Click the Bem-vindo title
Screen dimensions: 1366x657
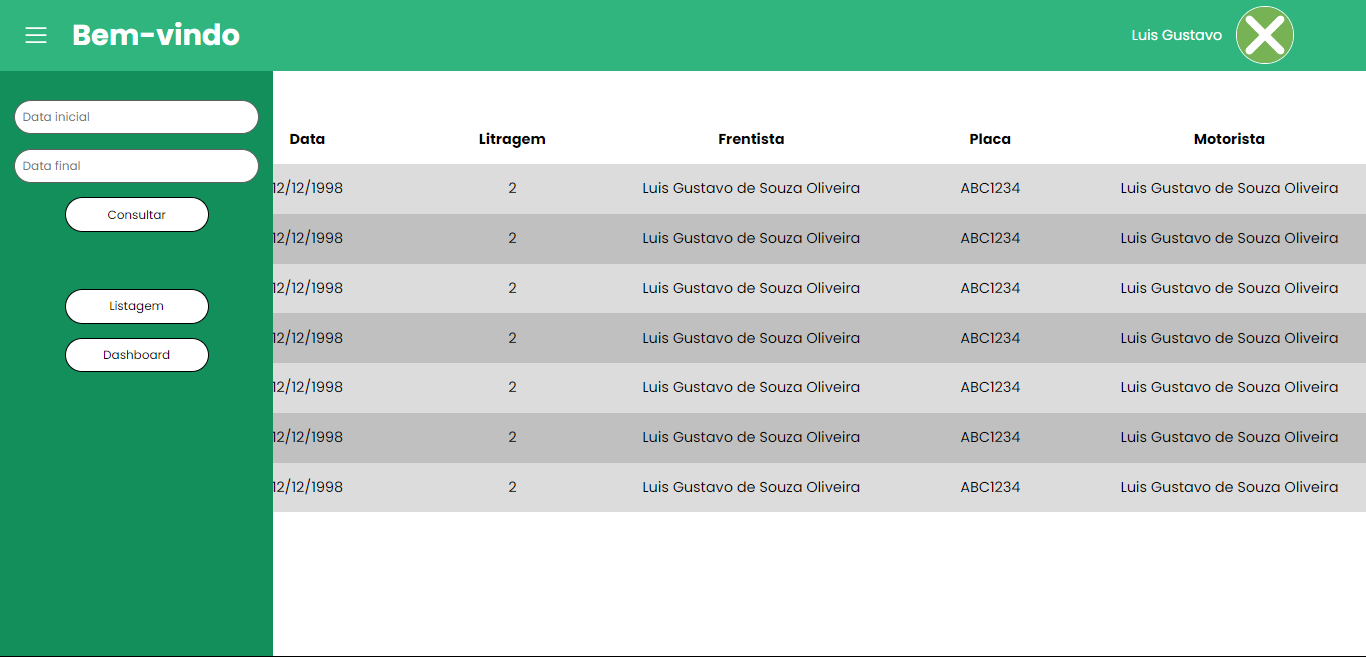point(156,35)
